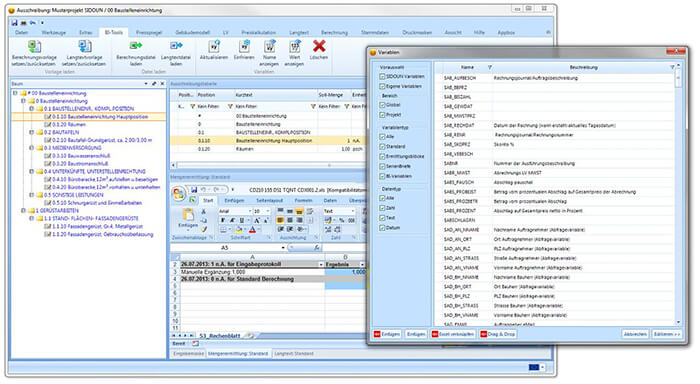Collapse the 0.2 BAUTAFELN folder

click(x=31, y=132)
